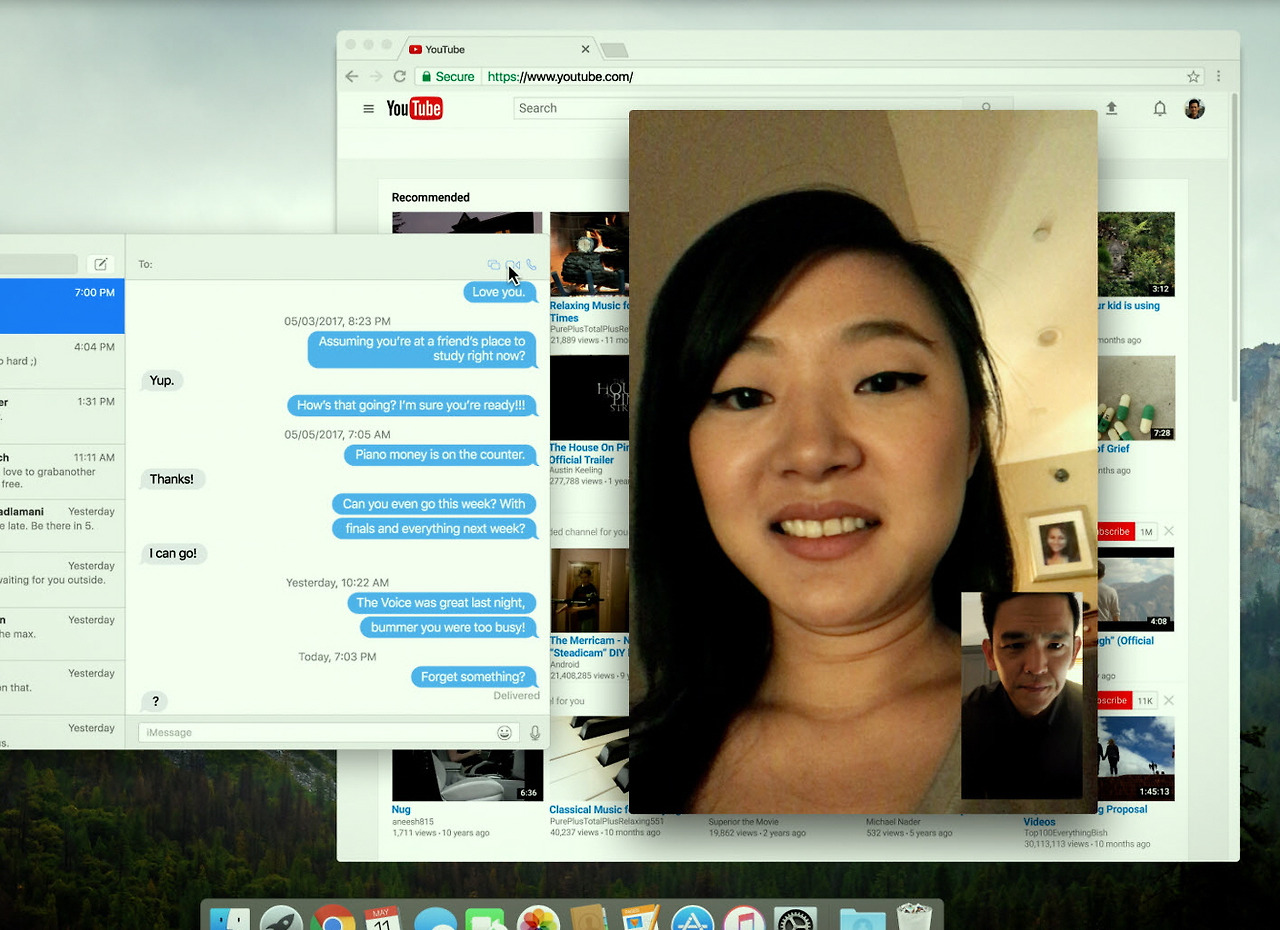This screenshot has height=930, width=1280.
Task: Open Google Chrome from the Dock
Action: tap(333, 918)
